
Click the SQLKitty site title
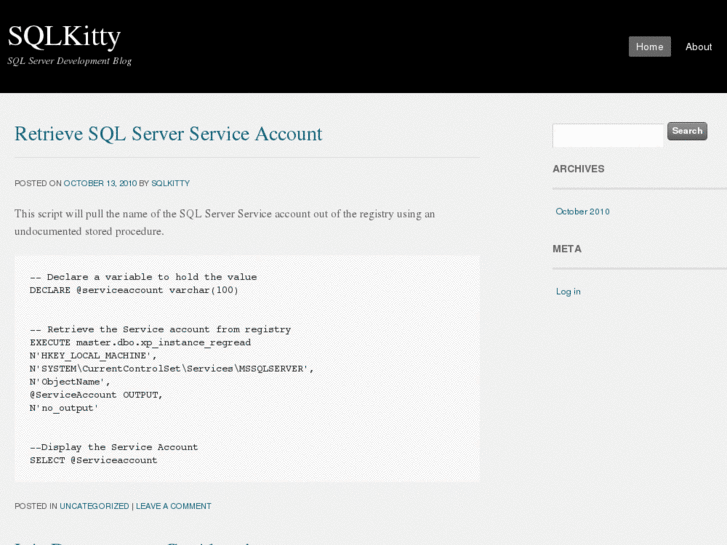[x=64, y=37]
